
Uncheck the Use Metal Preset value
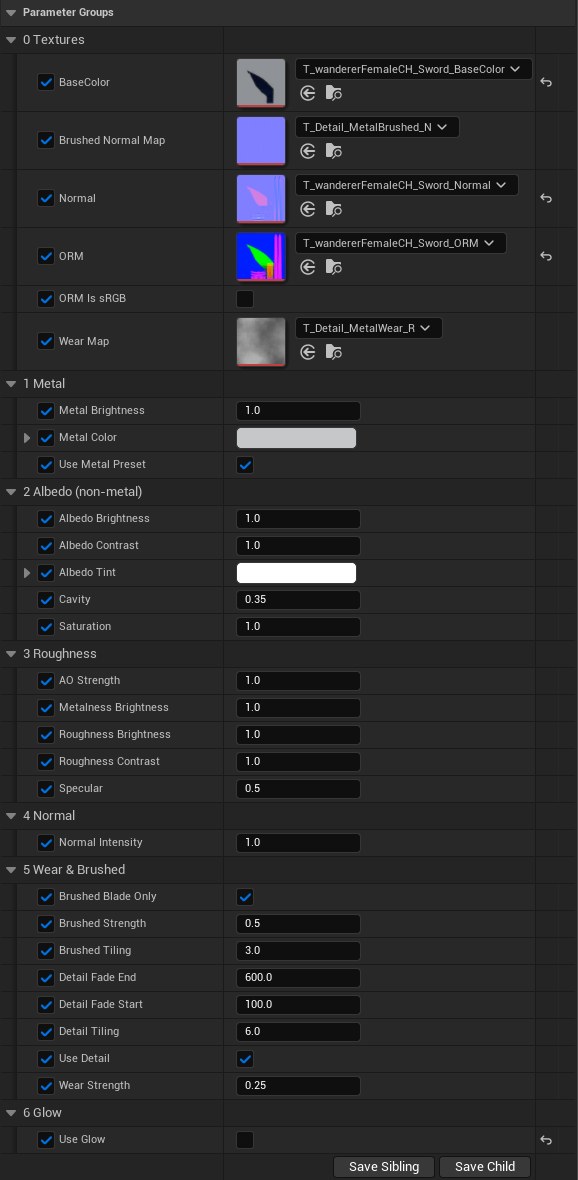coord(245,464)
